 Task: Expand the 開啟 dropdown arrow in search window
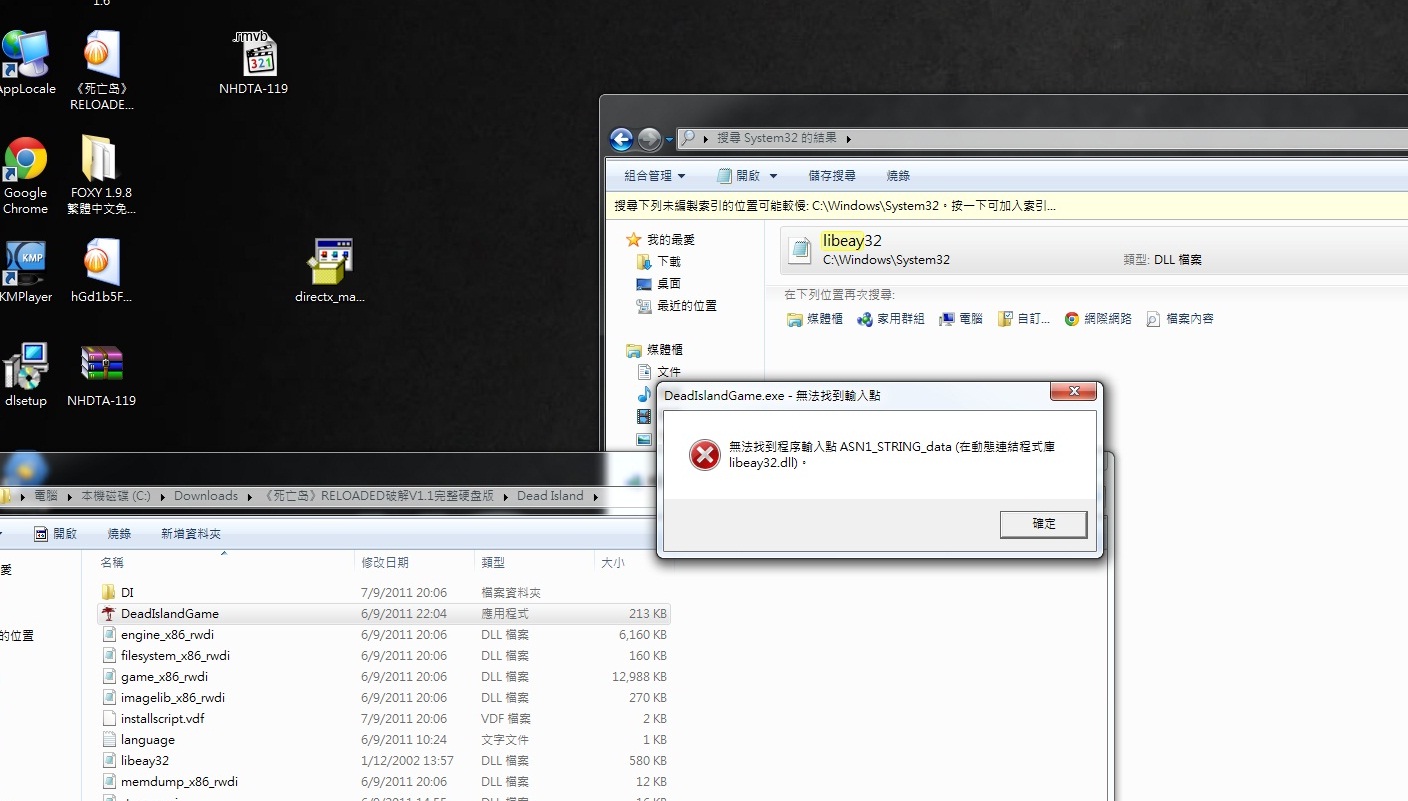(773, 176)
